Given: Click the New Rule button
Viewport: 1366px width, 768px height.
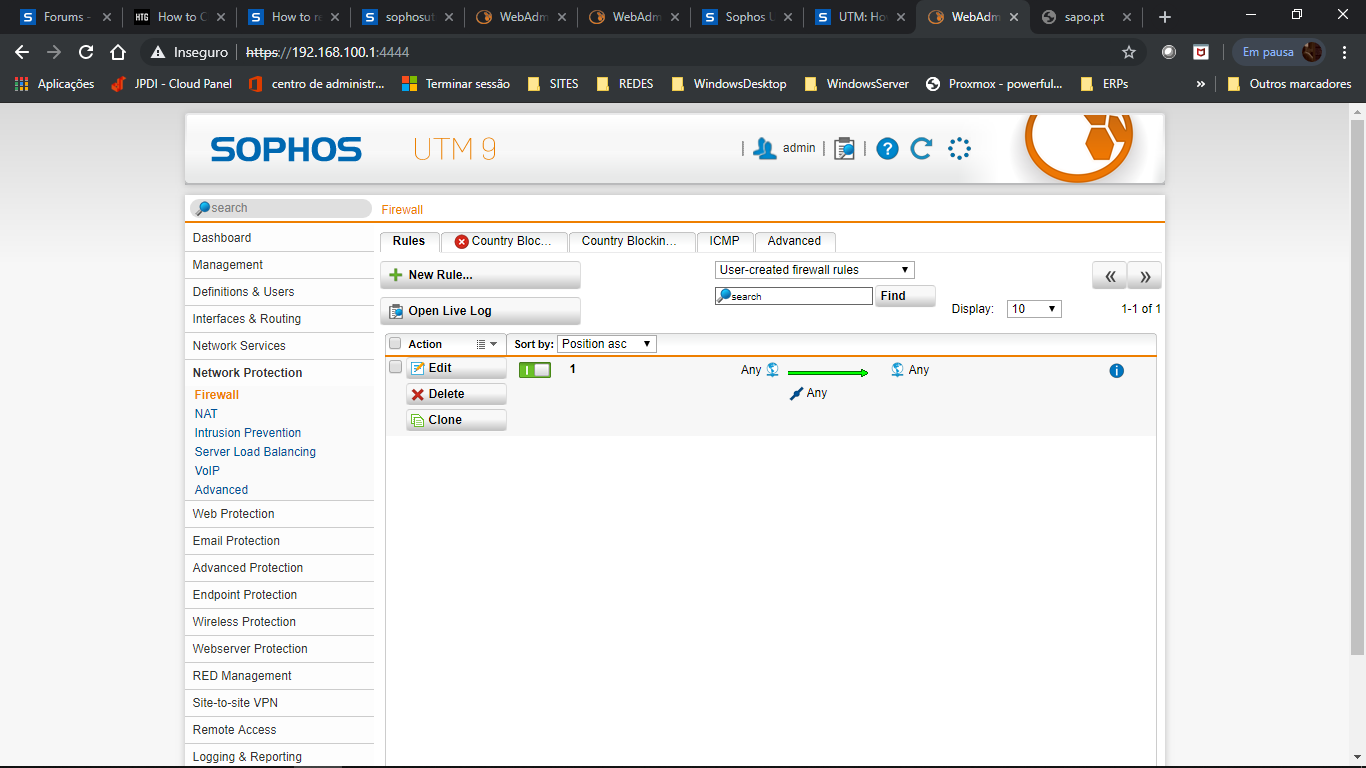Looking at the screenshot, I should point(480,275).
